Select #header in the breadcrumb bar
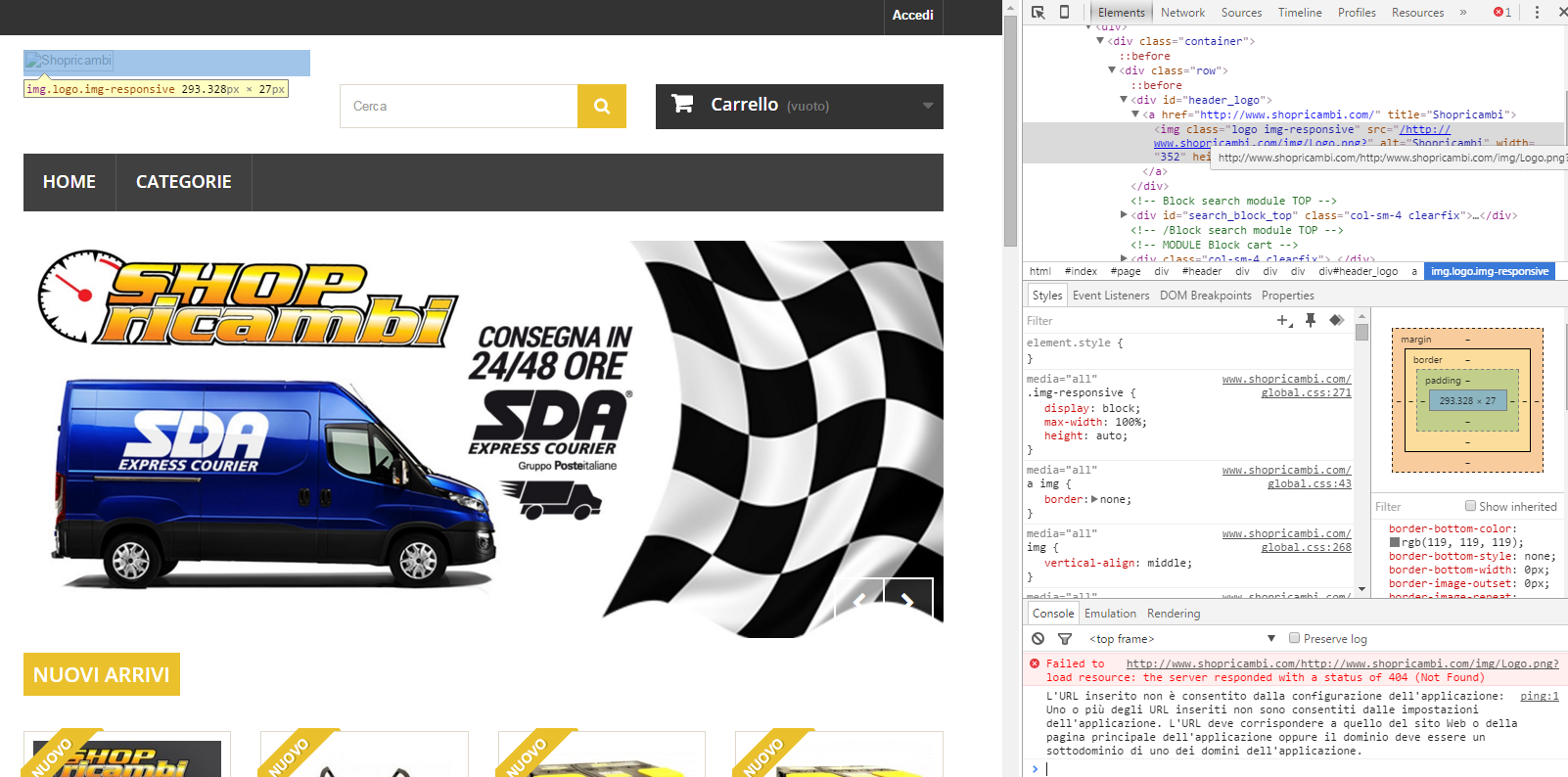This screenshot has height=777, width=1568. click(1202, 271)
